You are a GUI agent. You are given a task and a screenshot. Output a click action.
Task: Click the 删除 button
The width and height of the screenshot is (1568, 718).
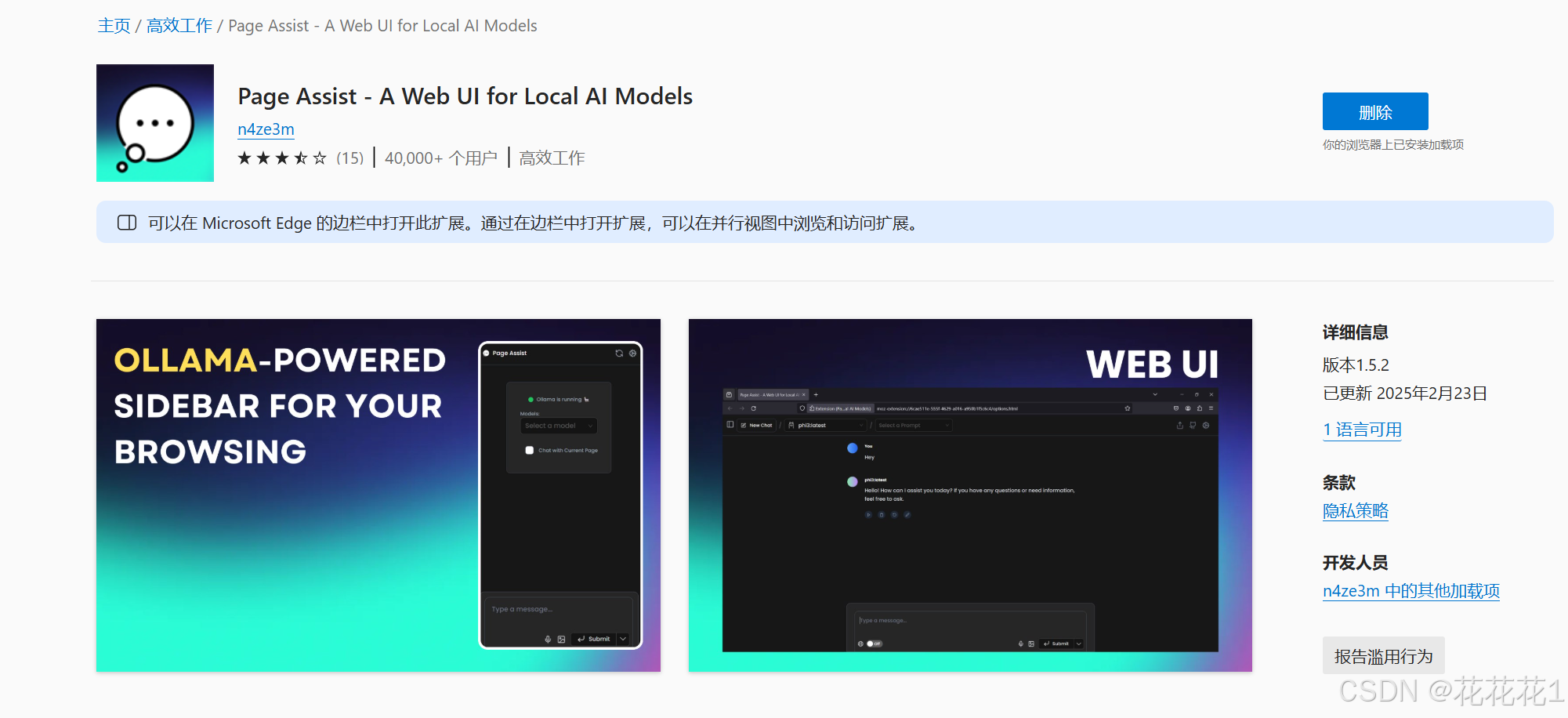coord(1375,111)
